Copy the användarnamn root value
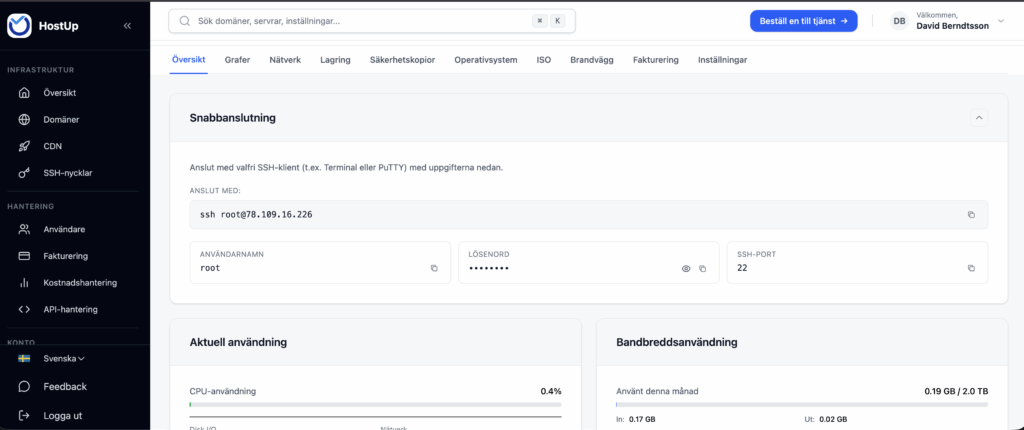The image size is (1024, 430). (x=434, y=268)
